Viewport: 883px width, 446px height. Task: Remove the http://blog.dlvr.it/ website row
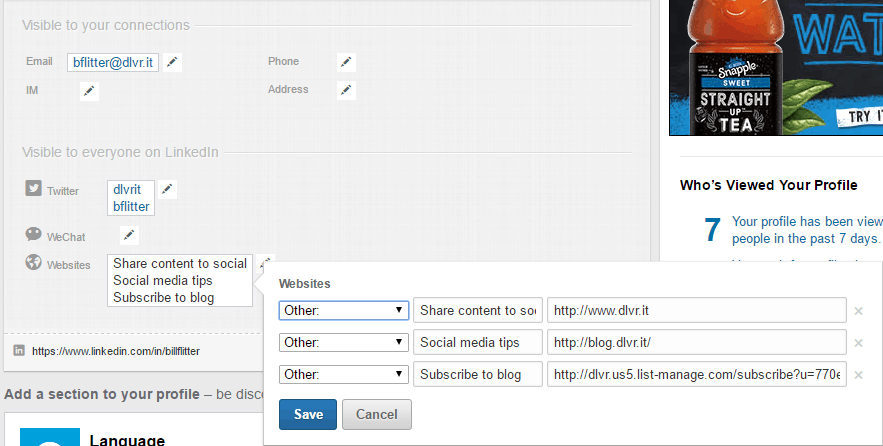click(x=858, y=343)
